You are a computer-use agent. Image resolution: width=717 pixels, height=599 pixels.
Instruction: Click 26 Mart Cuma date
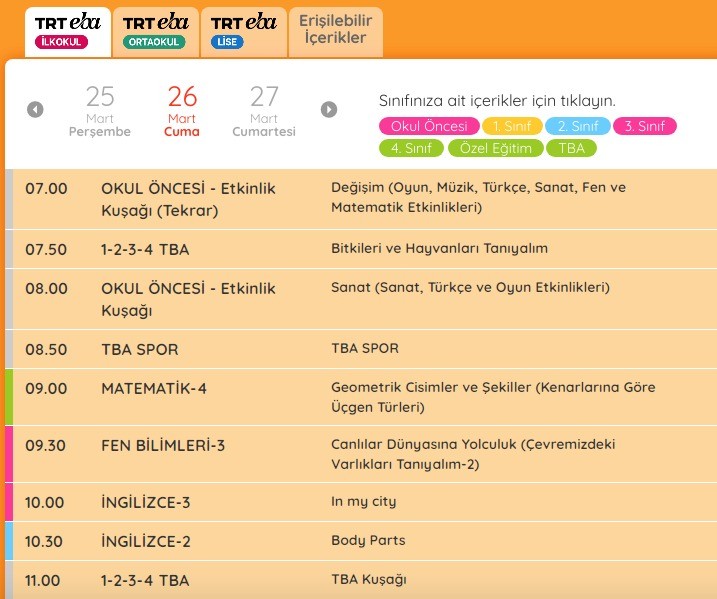click(x=182, y=111)
